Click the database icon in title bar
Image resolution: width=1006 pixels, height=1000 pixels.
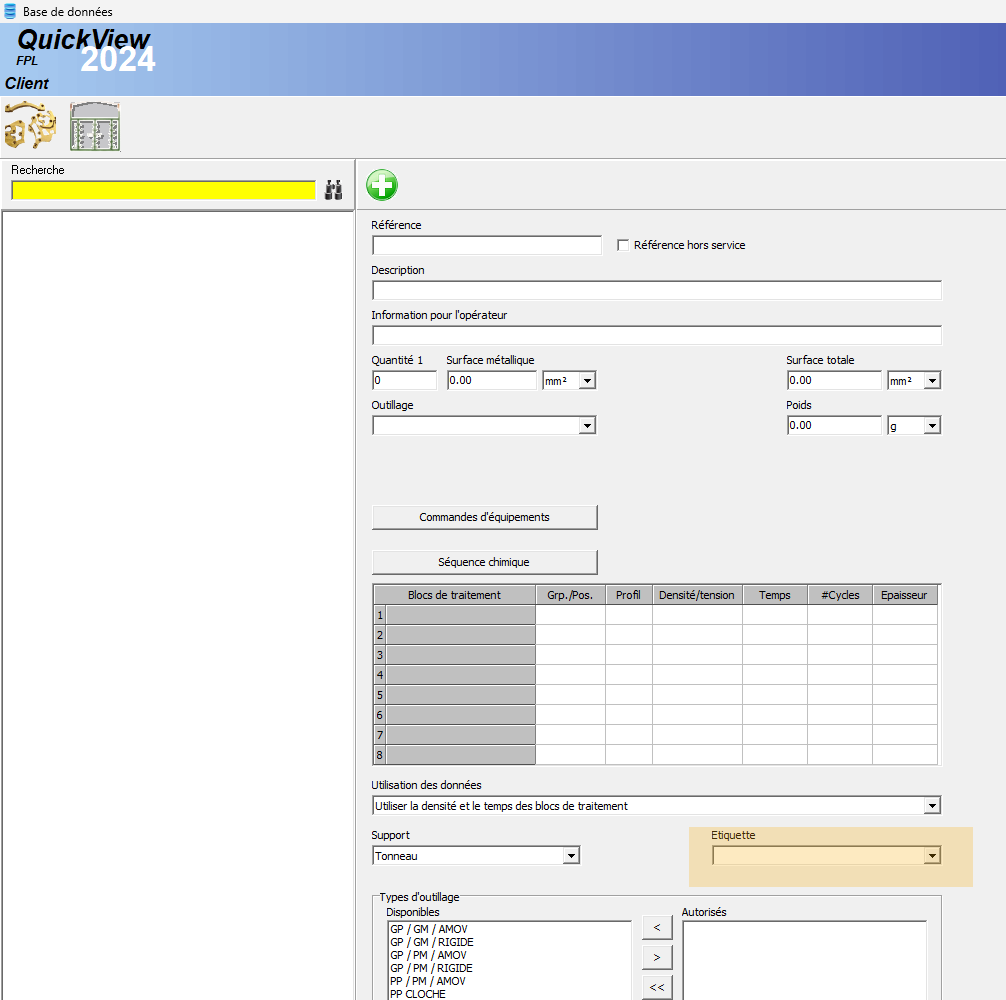tap(11, 11)
